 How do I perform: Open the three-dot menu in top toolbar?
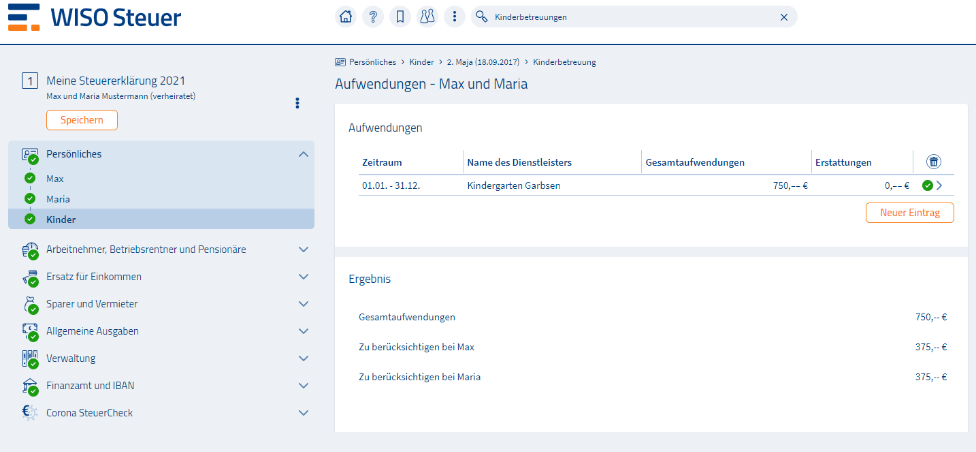coord(454,17)
